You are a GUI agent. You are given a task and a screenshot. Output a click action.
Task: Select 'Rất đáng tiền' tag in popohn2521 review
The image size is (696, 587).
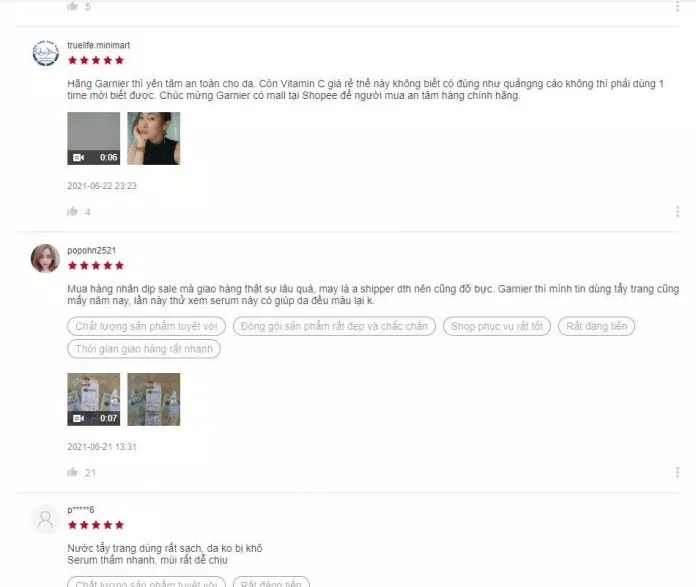tap(597, 326)
